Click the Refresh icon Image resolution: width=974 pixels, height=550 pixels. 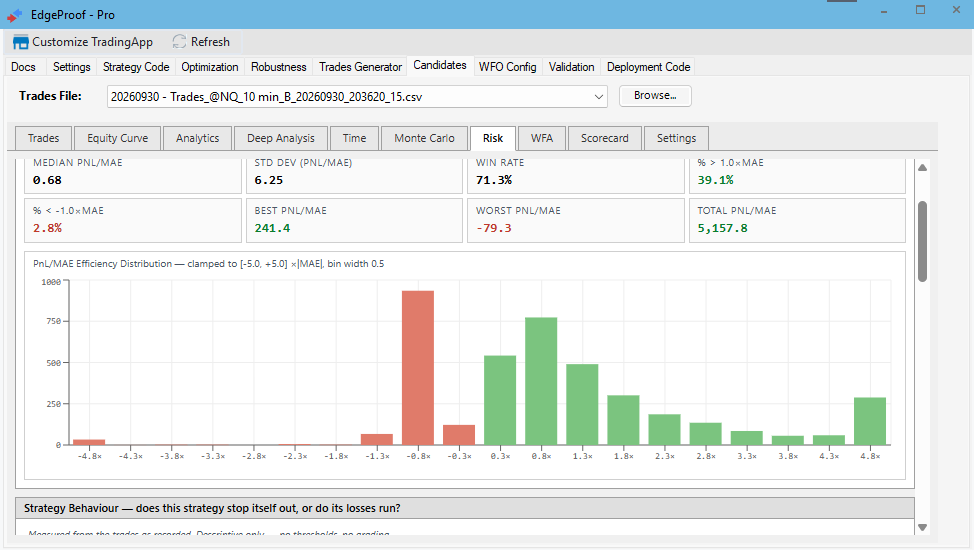click(180, 42)
